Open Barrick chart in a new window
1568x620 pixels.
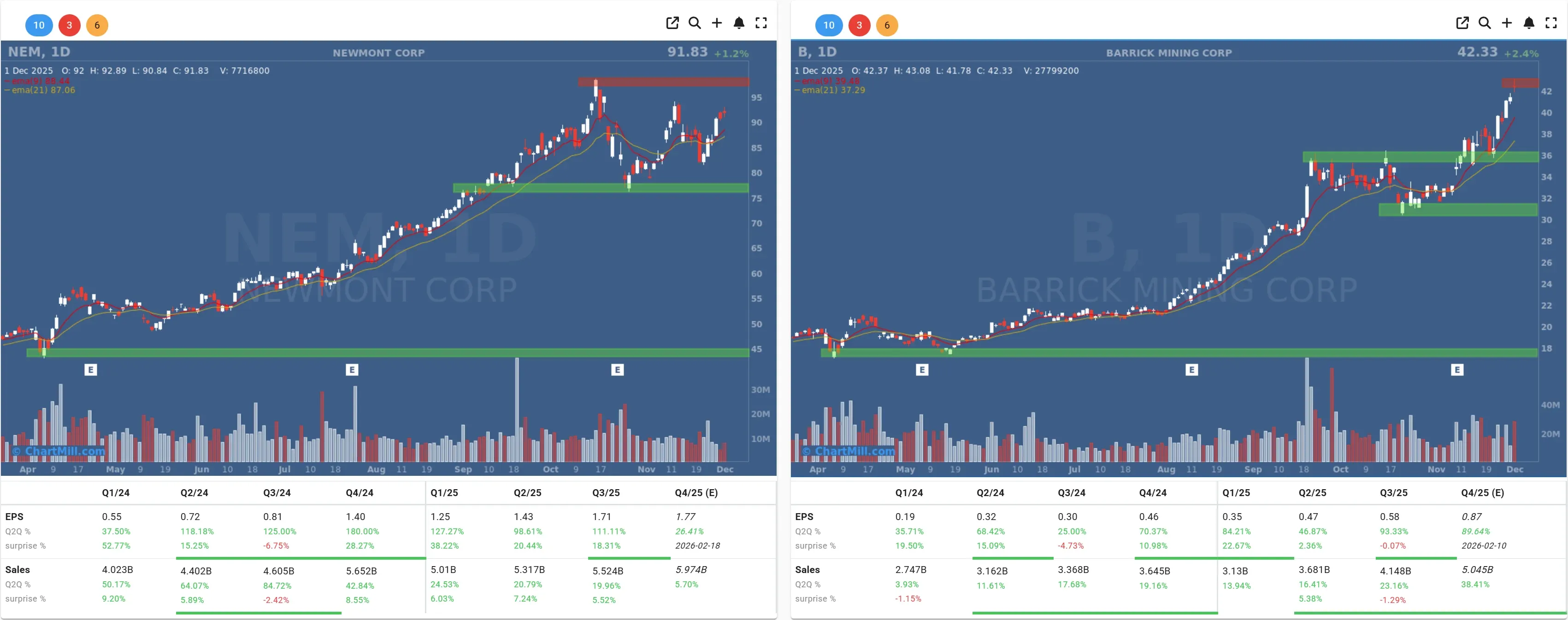[1463, 23]
